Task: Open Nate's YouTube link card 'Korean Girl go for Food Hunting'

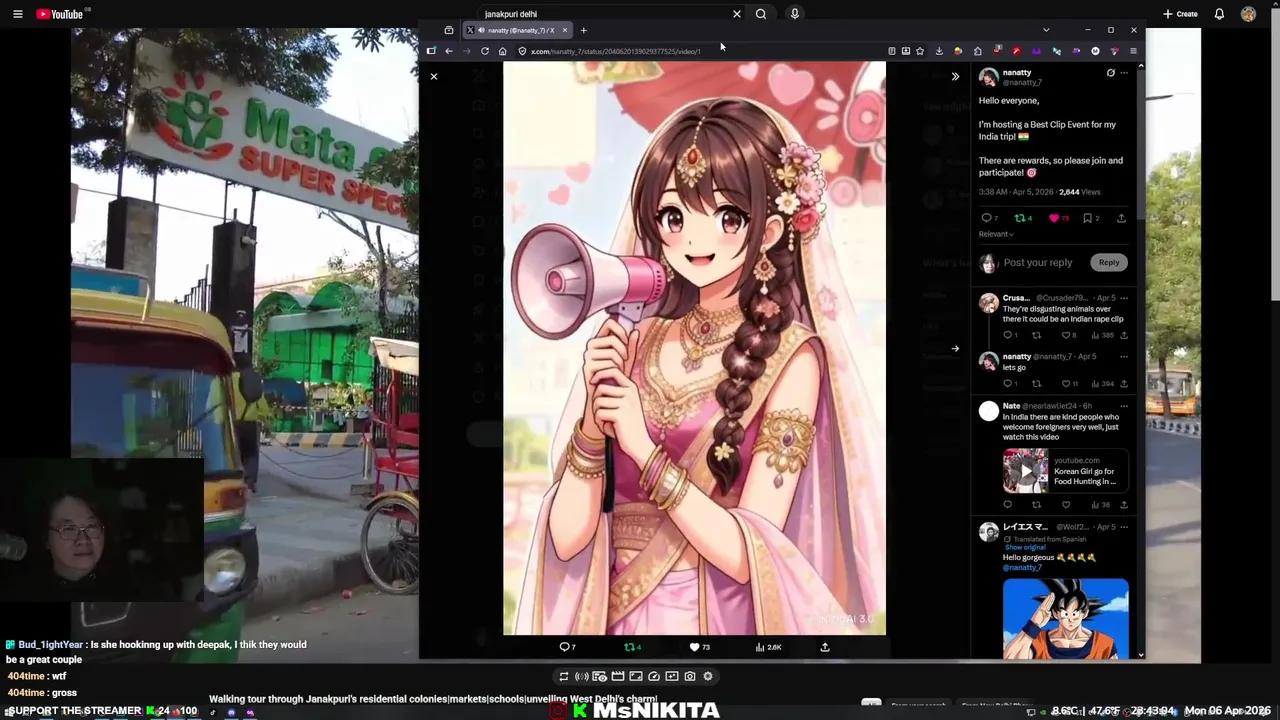Action: (1066, 471)
